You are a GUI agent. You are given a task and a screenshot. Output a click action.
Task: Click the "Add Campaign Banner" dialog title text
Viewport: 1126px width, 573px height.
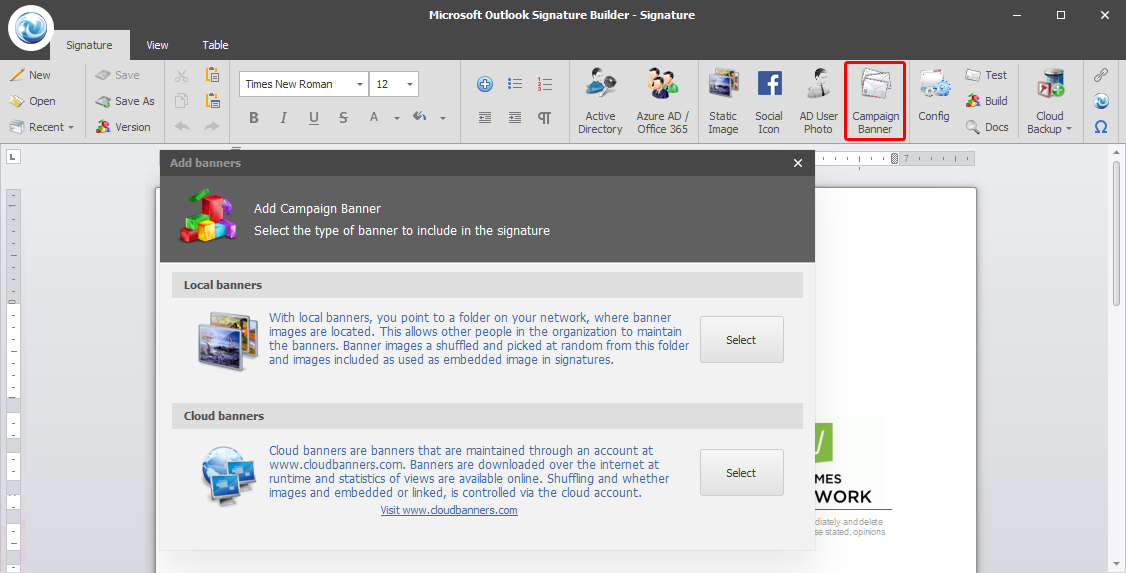317,209
